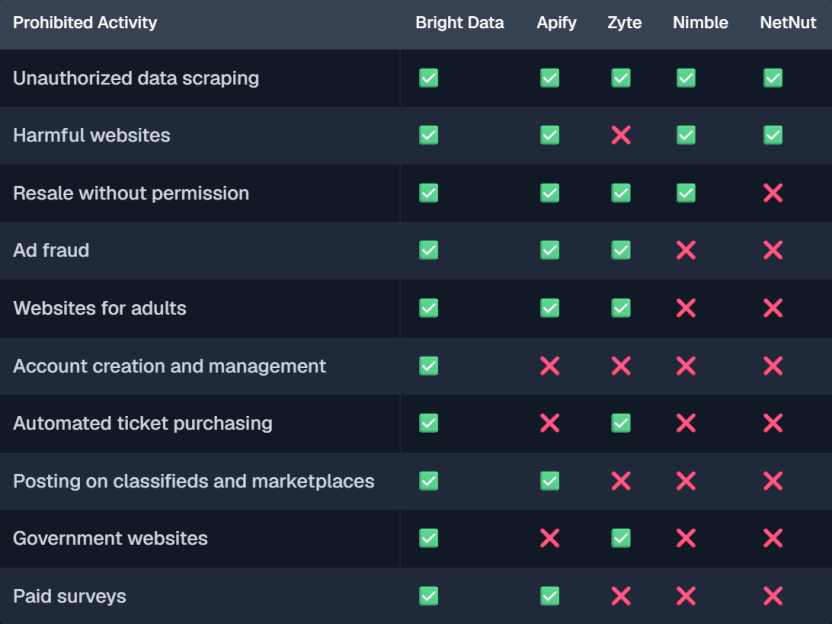
Task: Click Apify red cross for Account creation and management
Action: pyautogui.click(x=549, y=366)
